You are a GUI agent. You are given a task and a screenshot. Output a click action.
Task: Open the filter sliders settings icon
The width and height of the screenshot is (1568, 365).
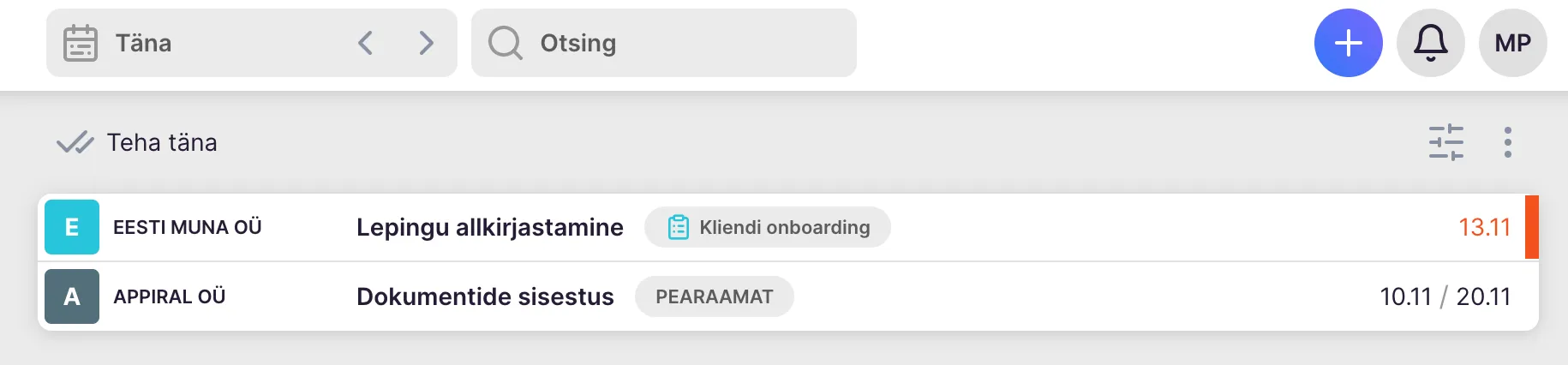(x=1445, y=142)
